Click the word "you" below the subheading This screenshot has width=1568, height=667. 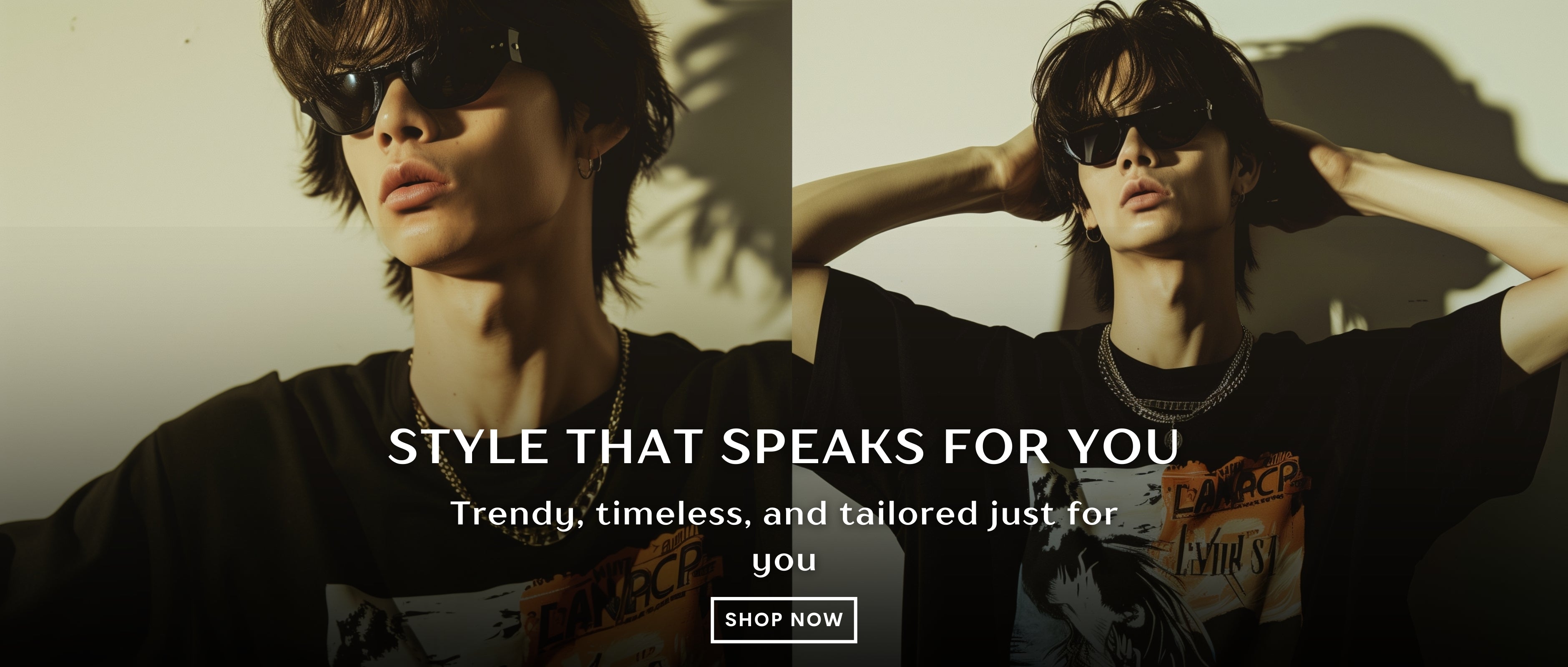[x=784, y=561]
